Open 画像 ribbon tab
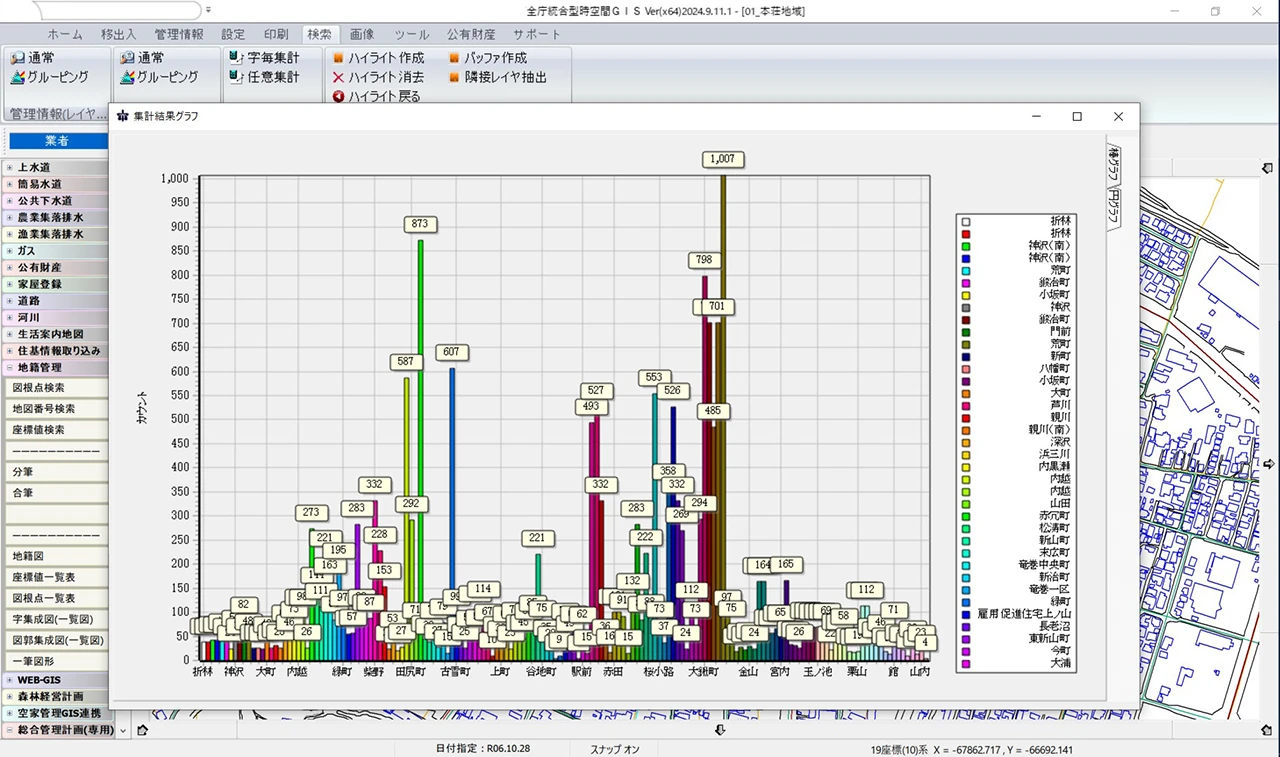This screenshot has width=1280, height=757. pyautogui.click(x=362, y=34)
